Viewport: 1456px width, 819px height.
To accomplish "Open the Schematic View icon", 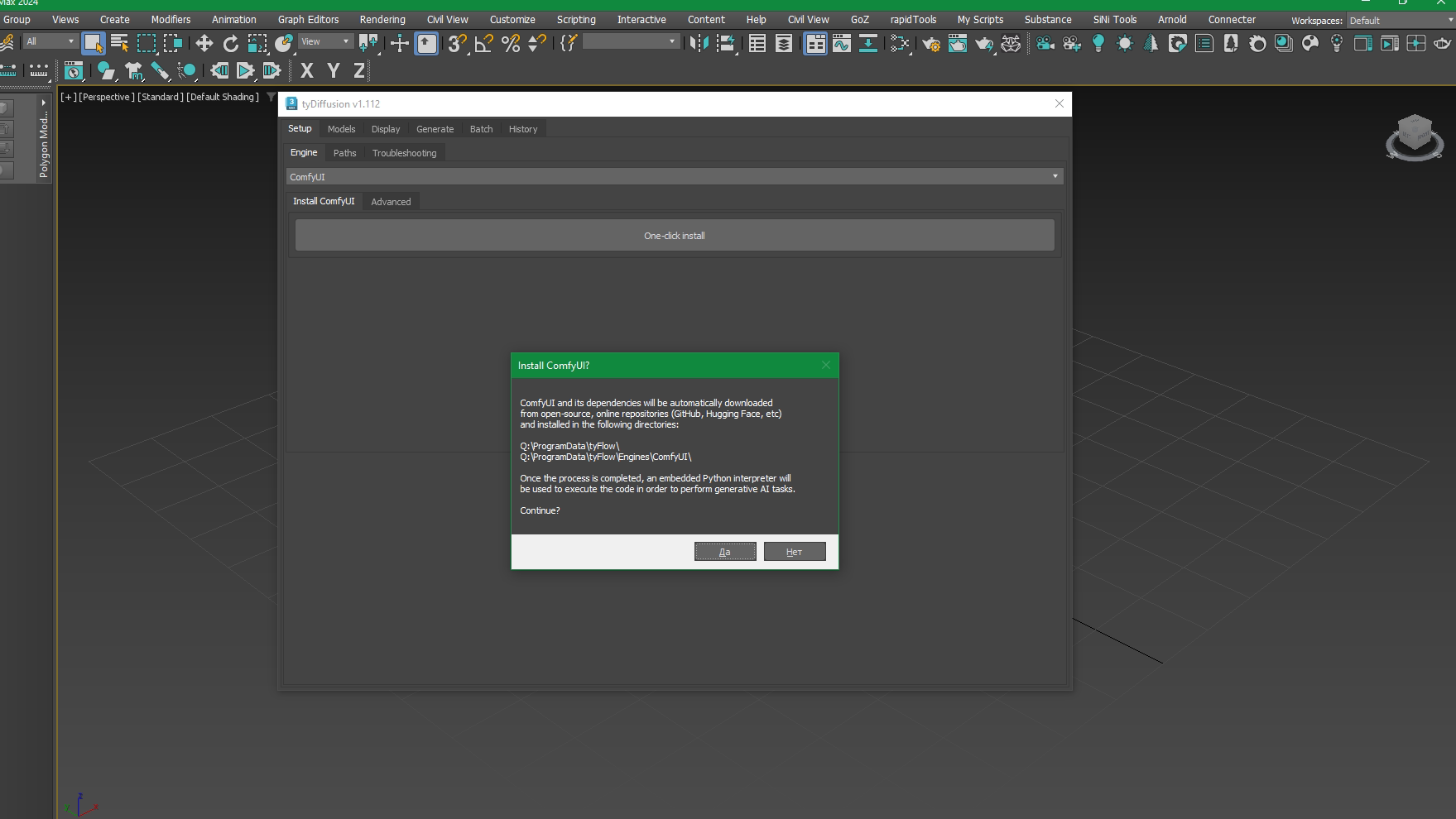I will tap(867, 43).
